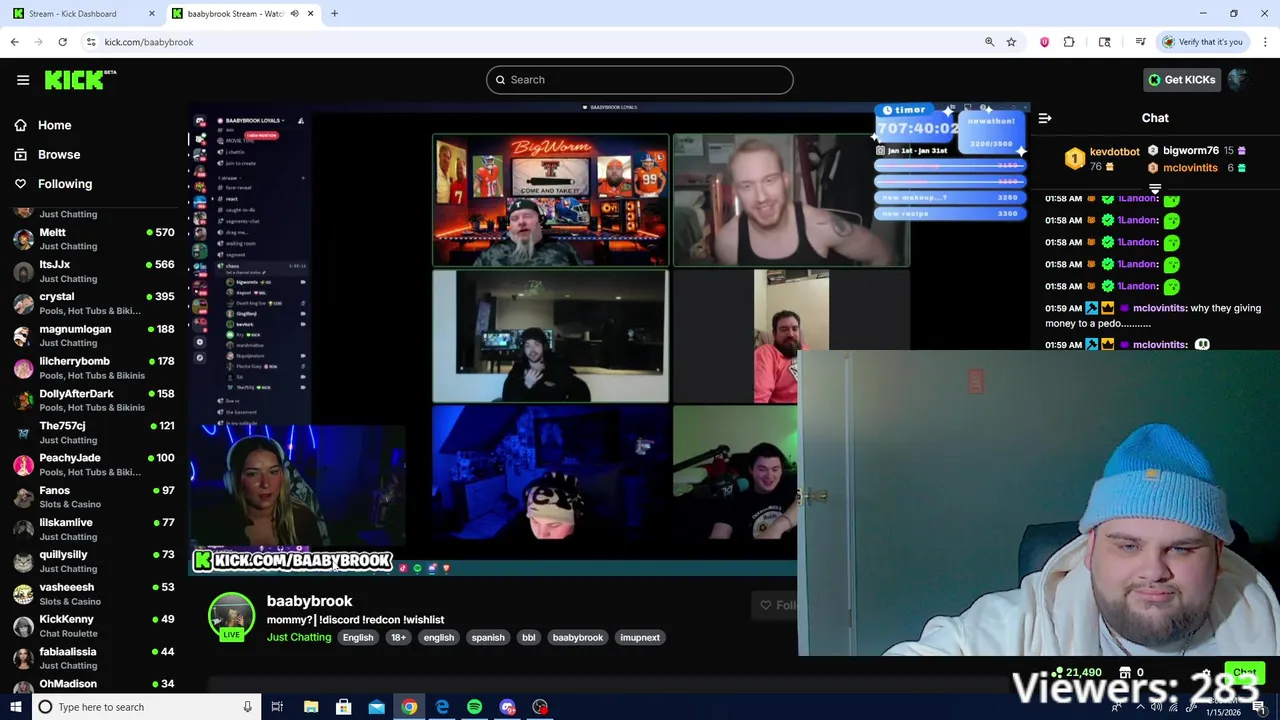Select the bbl tag

(x=528, y=637)
